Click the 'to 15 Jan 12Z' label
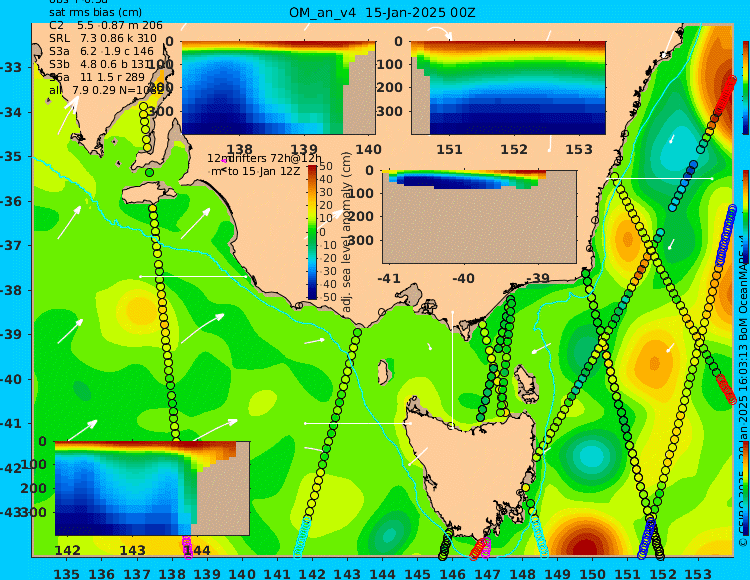This screenshot has width=750, height=580. [264, 171]
